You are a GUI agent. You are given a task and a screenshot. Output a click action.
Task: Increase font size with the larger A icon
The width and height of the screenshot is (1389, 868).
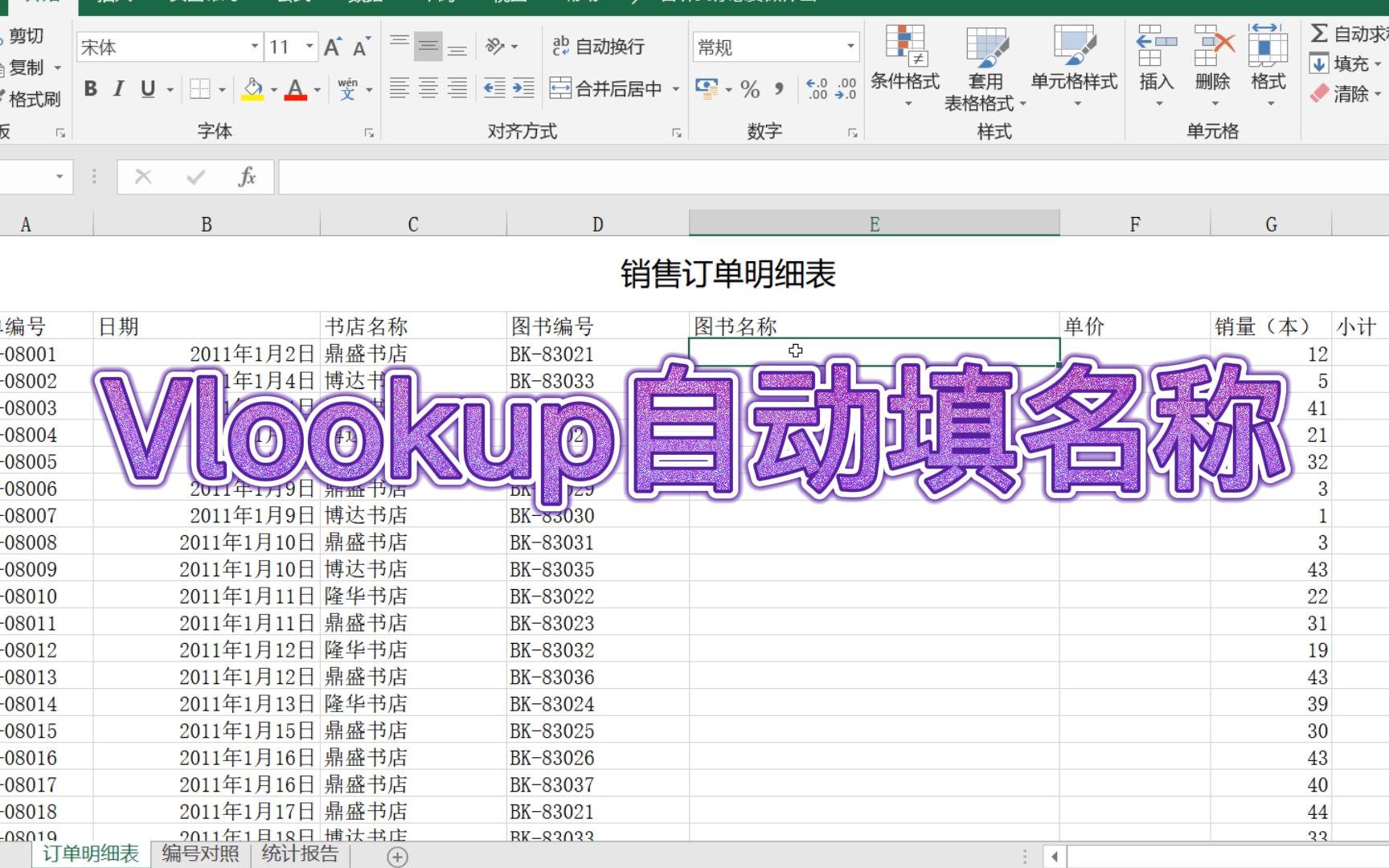[x=332, y=47]
